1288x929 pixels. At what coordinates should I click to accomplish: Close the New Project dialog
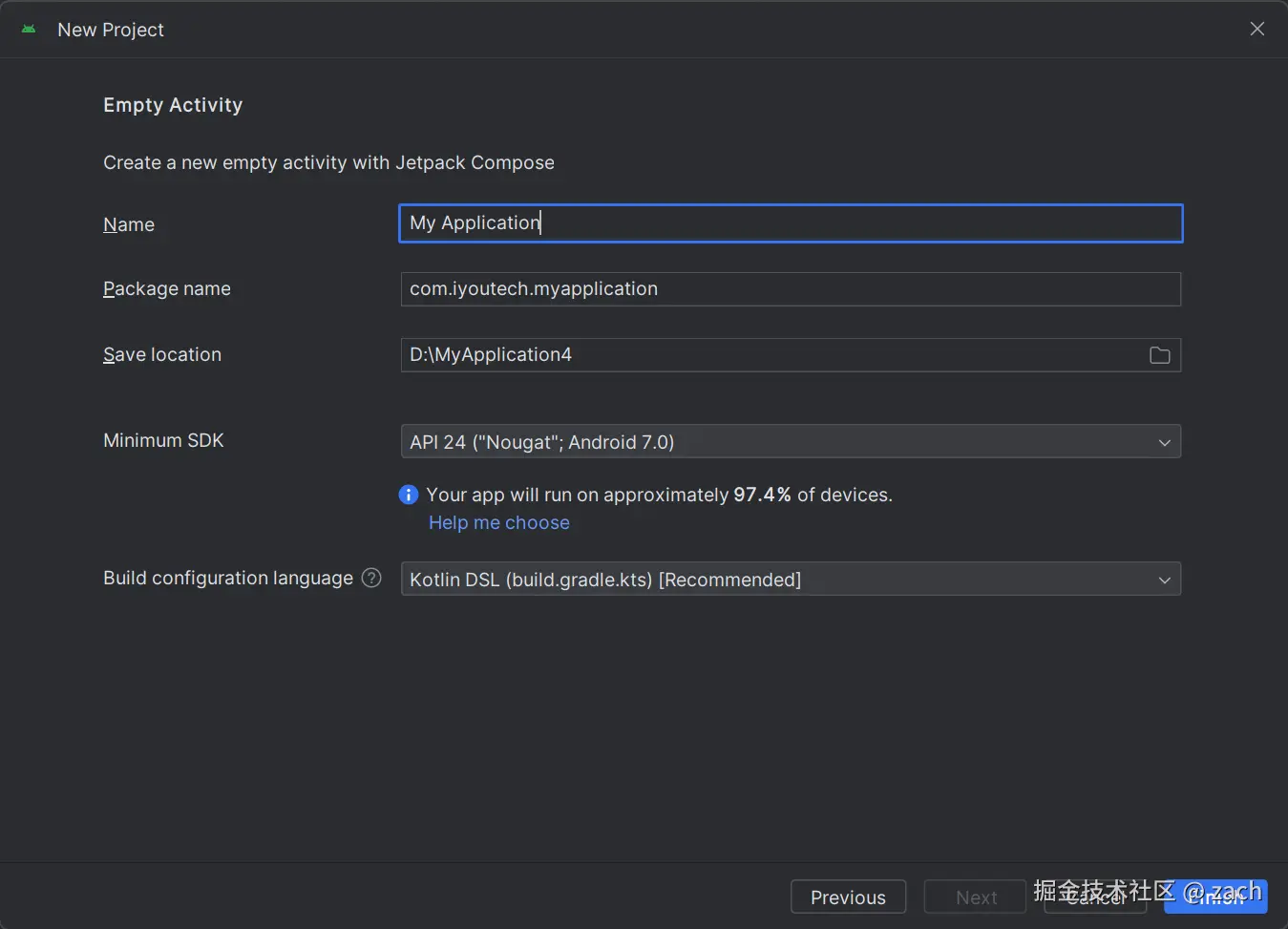pyautogui.click(x=1256, y=30)
